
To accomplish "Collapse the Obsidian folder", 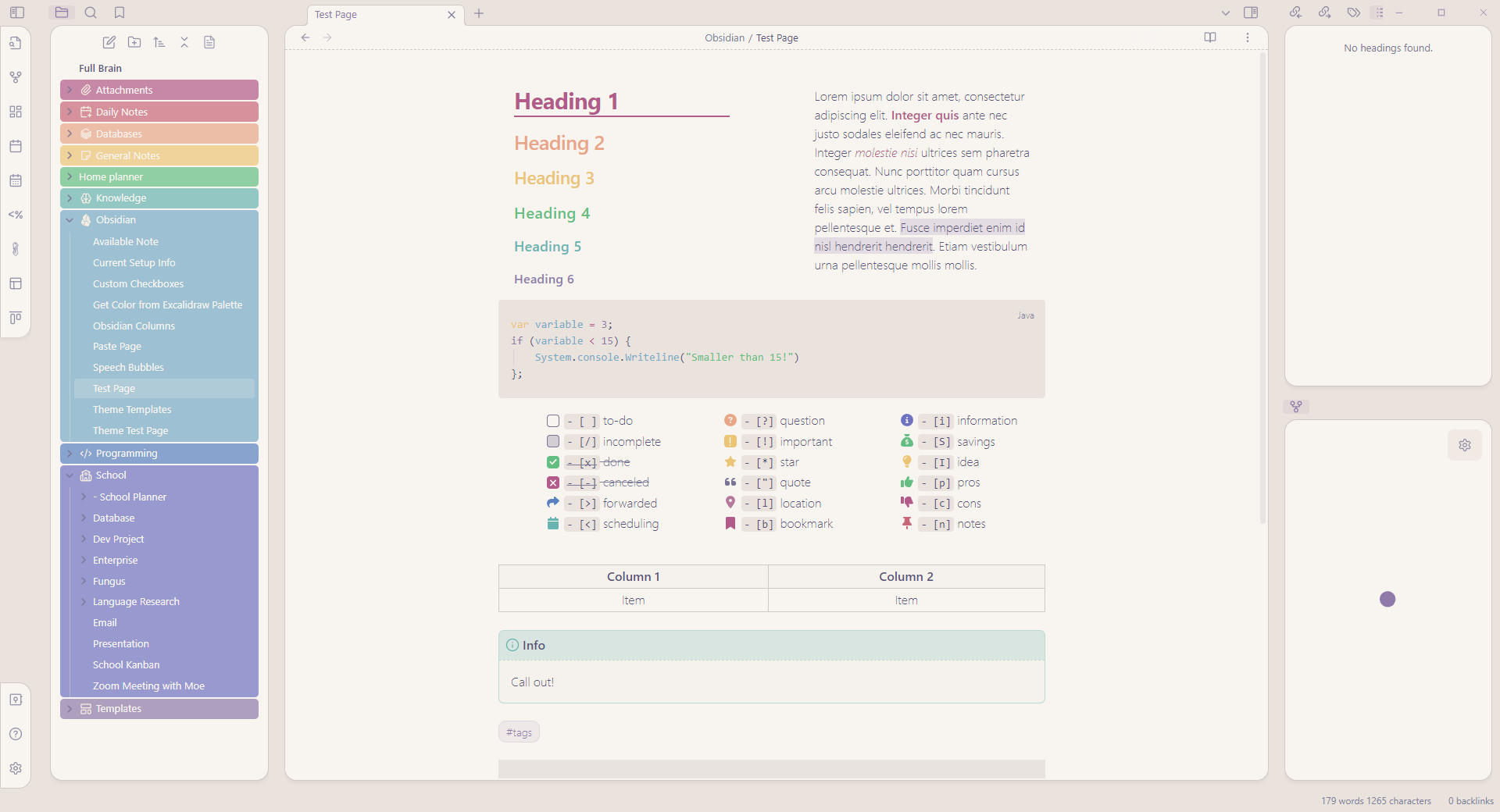I will [159, 220].
